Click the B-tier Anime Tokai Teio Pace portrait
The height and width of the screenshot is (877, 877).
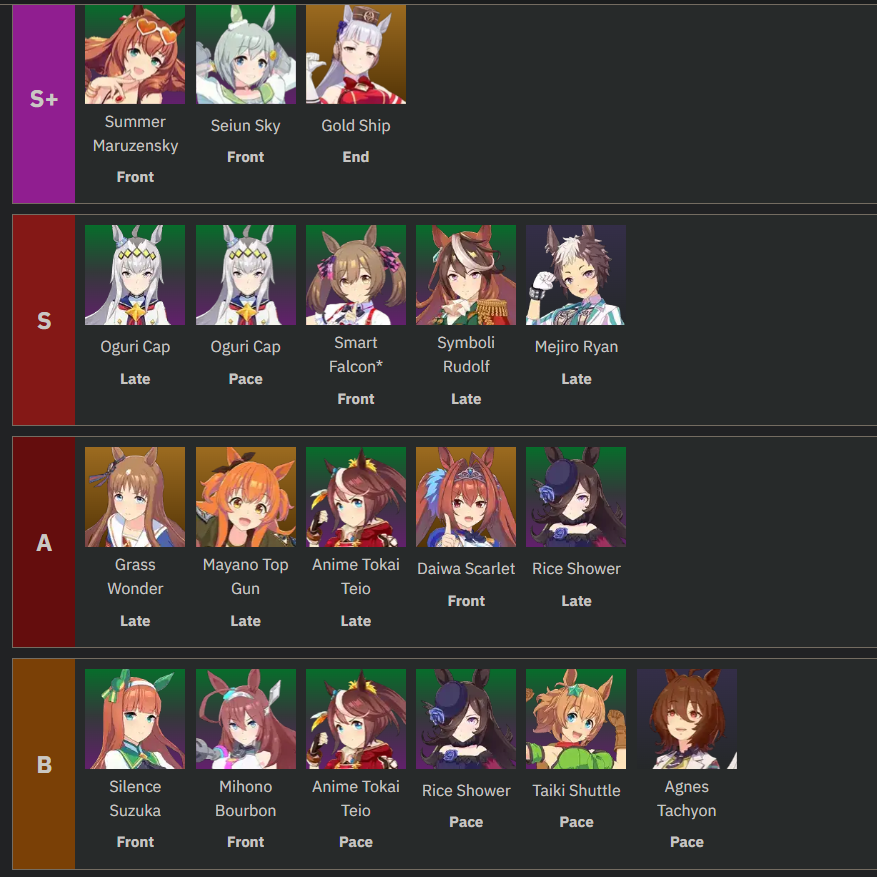(x=356, y=719)
